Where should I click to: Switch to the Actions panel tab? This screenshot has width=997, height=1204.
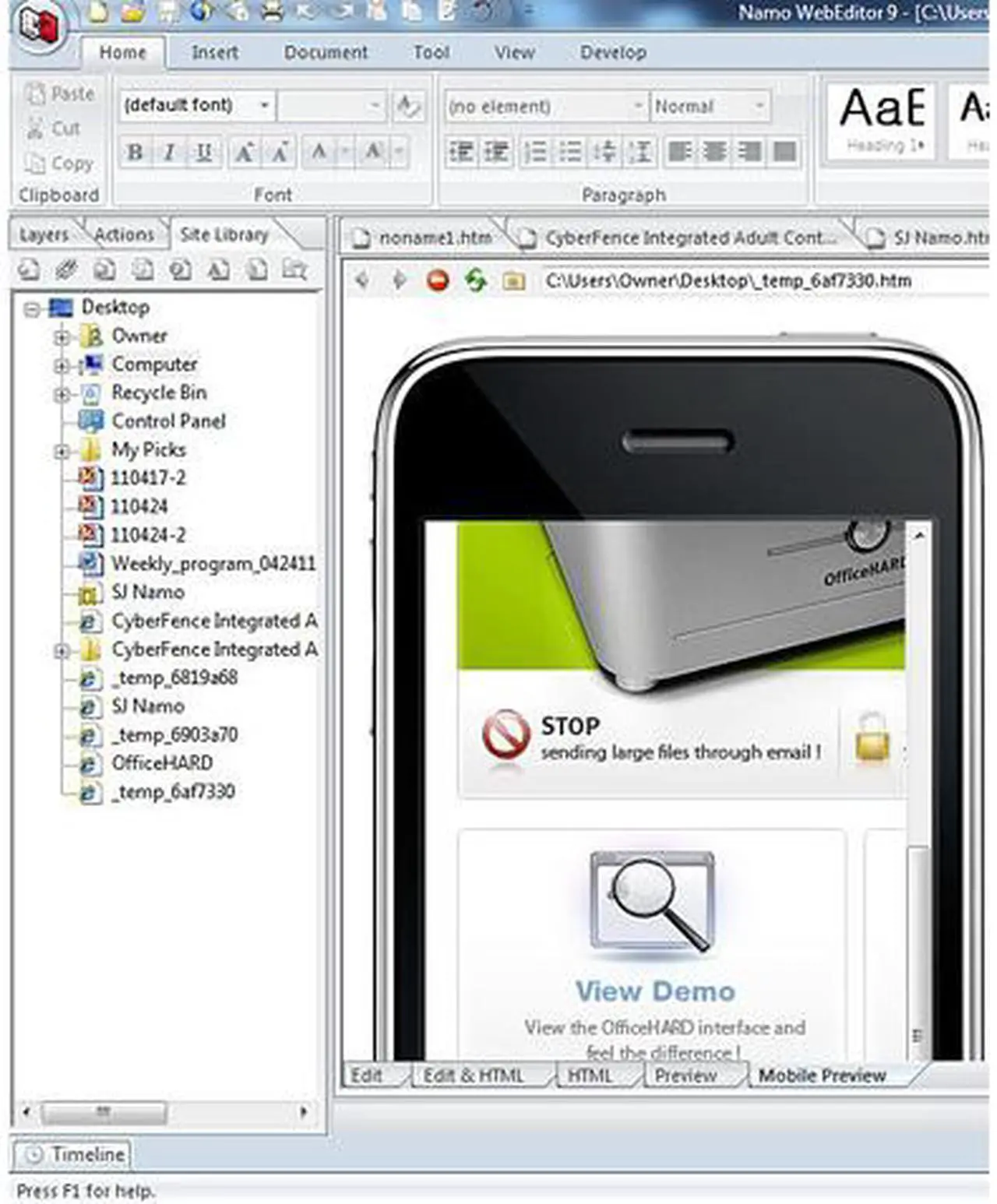point(124,234)
